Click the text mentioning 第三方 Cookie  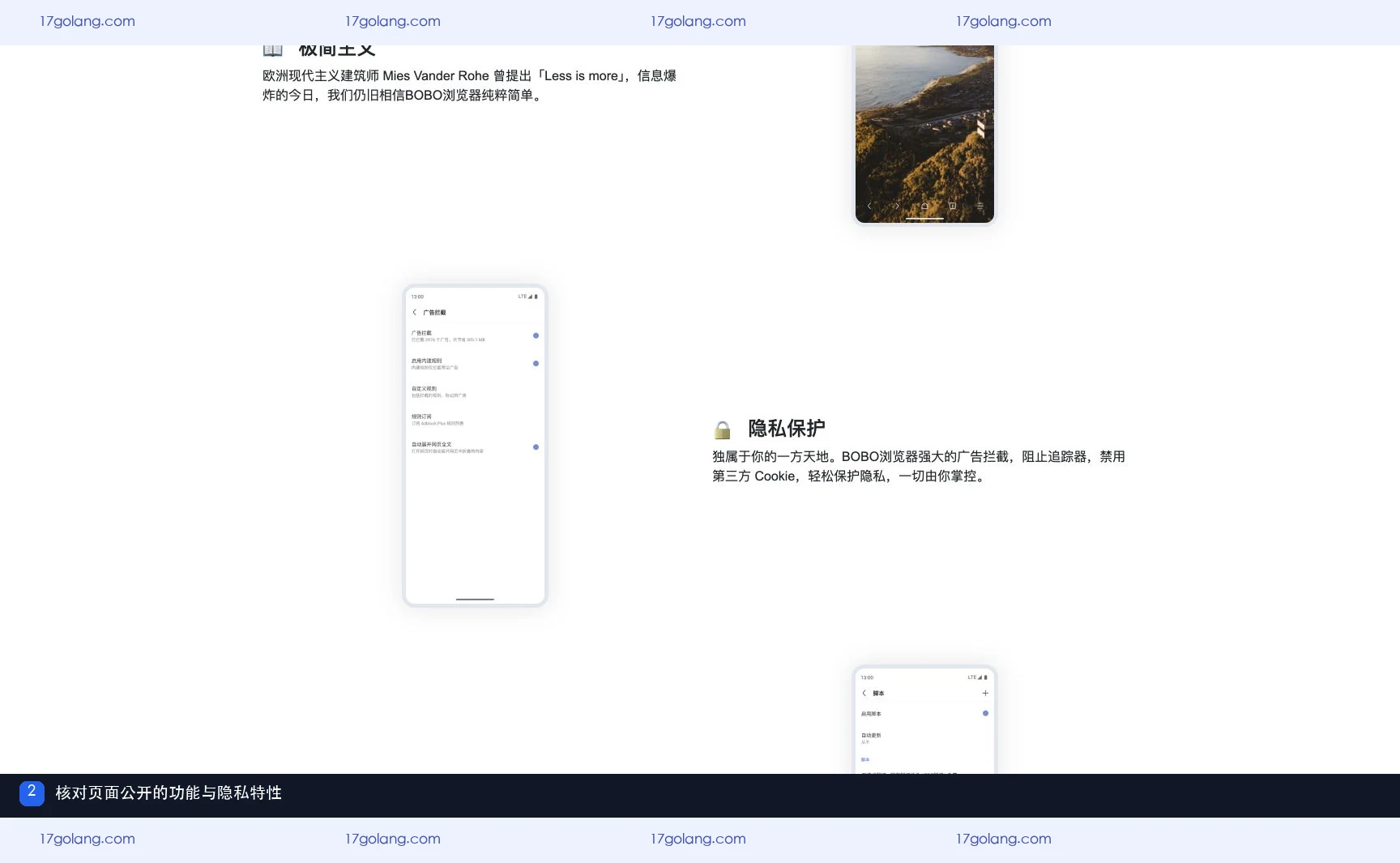tap(919, 466)
